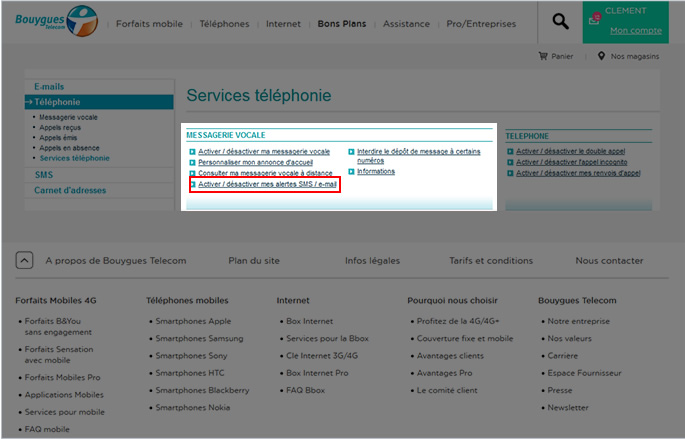Click the mail notification icon next to CLEMENT
685x439 pixels.
pos(595,19)
